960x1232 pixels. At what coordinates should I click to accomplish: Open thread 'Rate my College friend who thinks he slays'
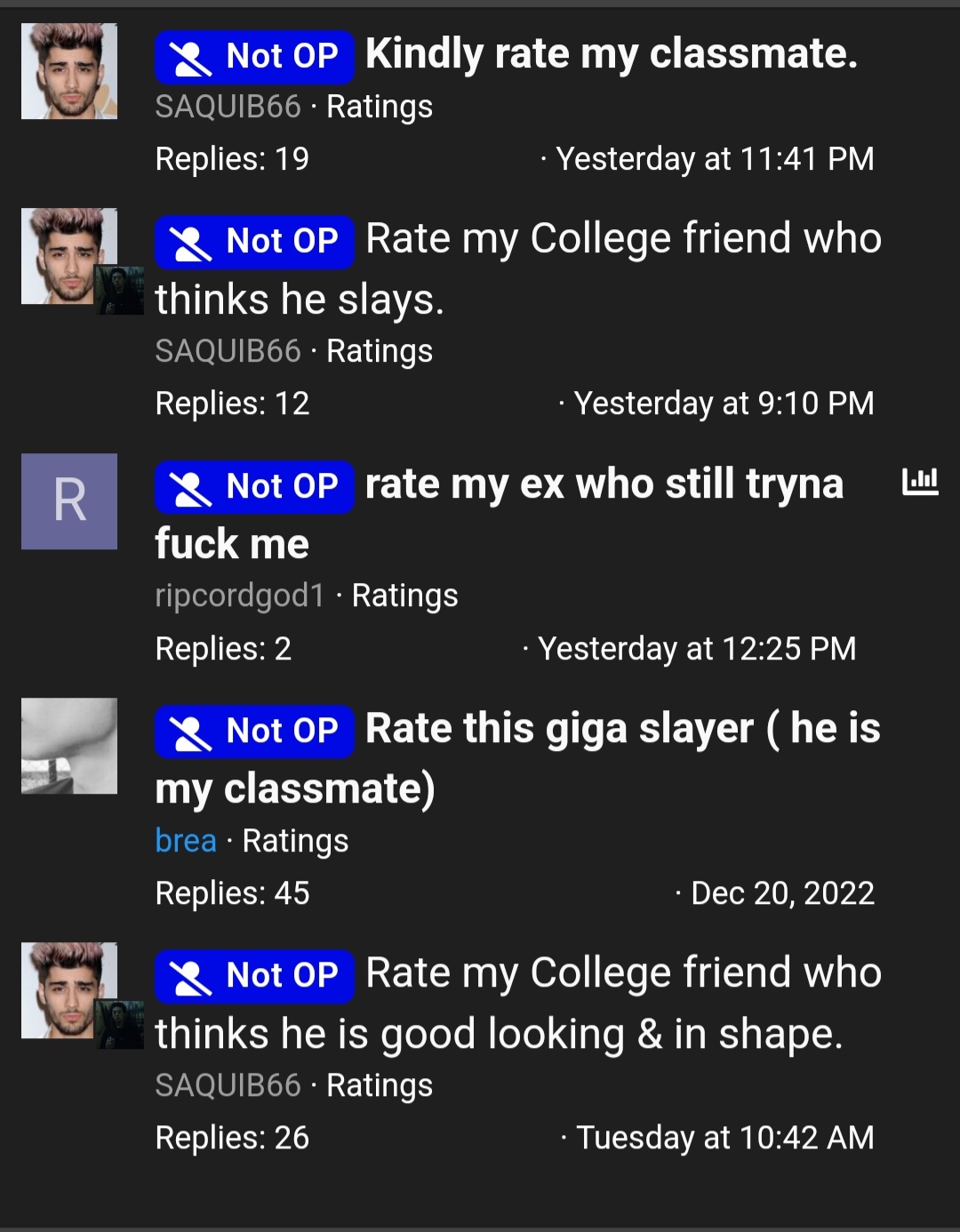tap(518, 268)
